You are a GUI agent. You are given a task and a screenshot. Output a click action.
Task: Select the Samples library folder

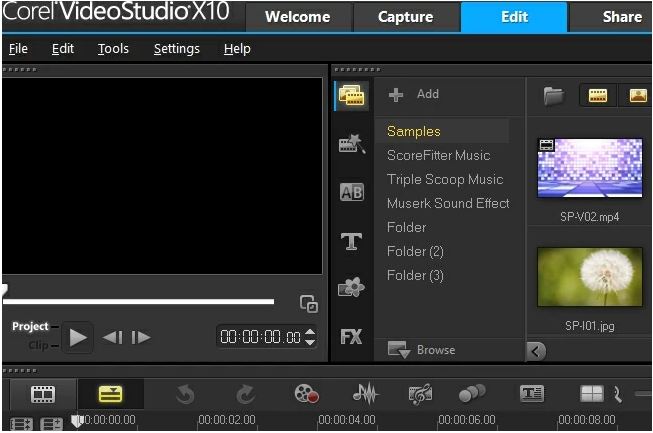click(x=442, y=131)
